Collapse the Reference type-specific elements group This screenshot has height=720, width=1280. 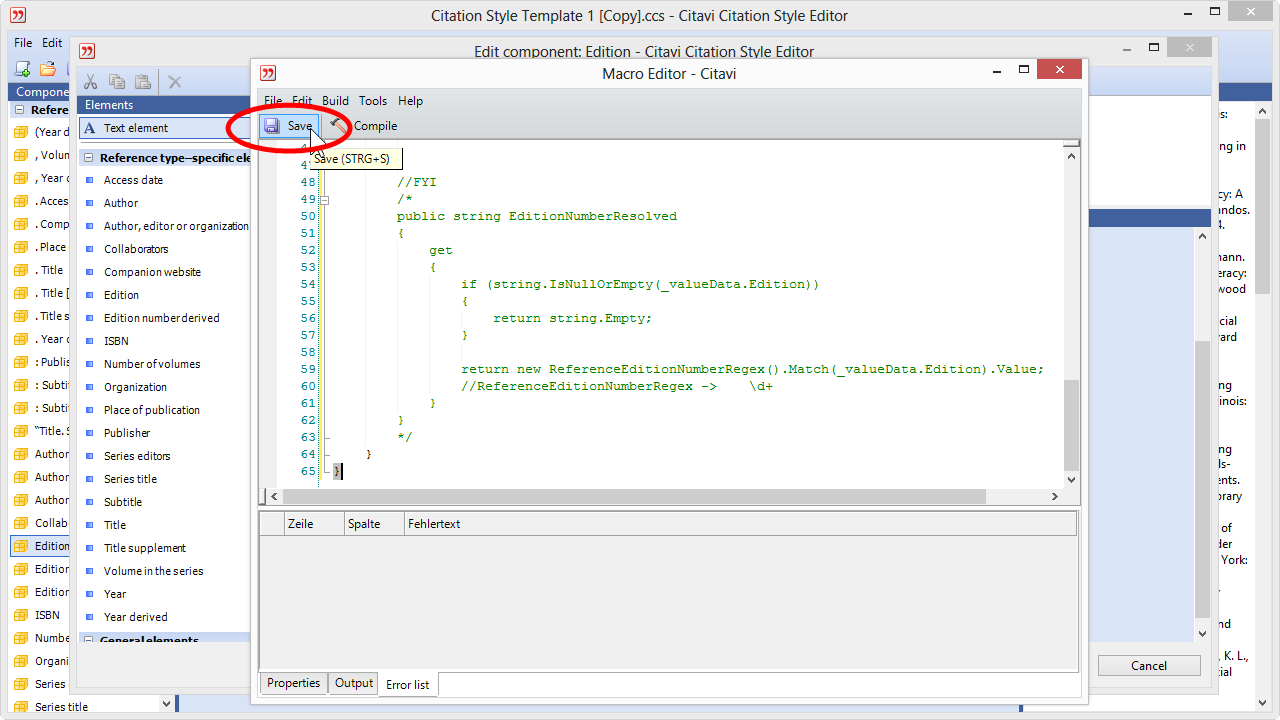(89, 158)
